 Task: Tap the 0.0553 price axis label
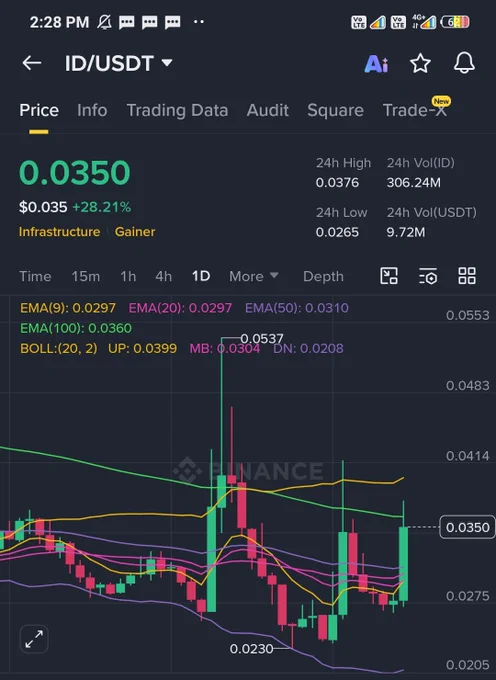[x=467, y=315]
